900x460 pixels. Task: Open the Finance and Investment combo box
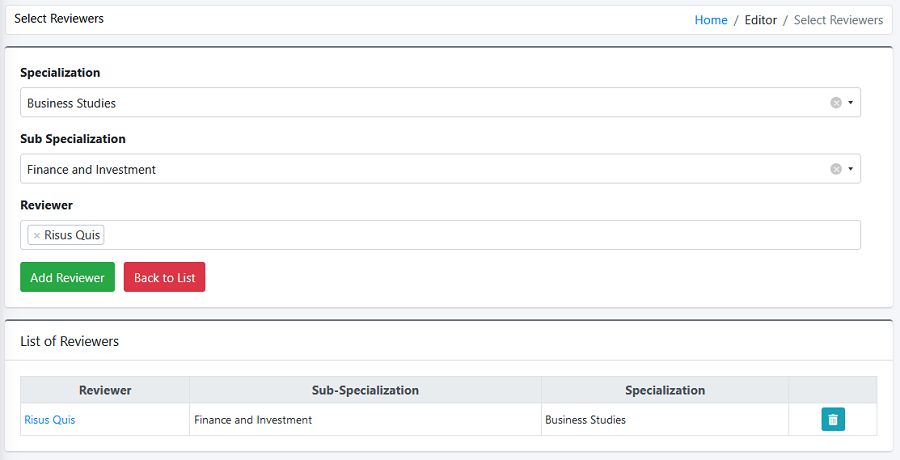440,169
